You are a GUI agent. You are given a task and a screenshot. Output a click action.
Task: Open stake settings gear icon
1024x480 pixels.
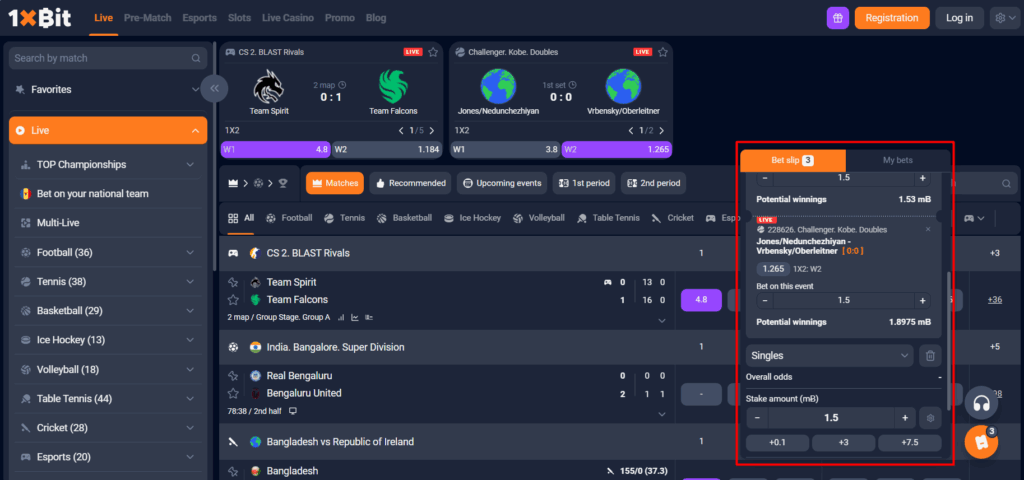tap(931, 418)
